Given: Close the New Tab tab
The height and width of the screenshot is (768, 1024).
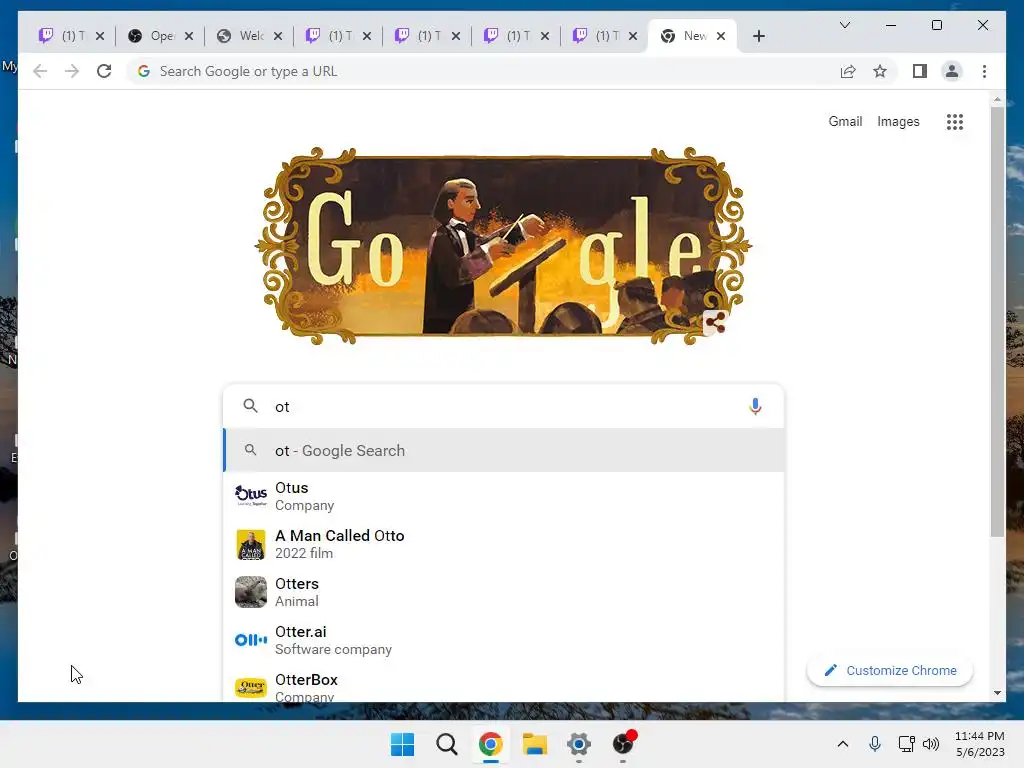Looking at the screenshot, I should tap(721, 36).
